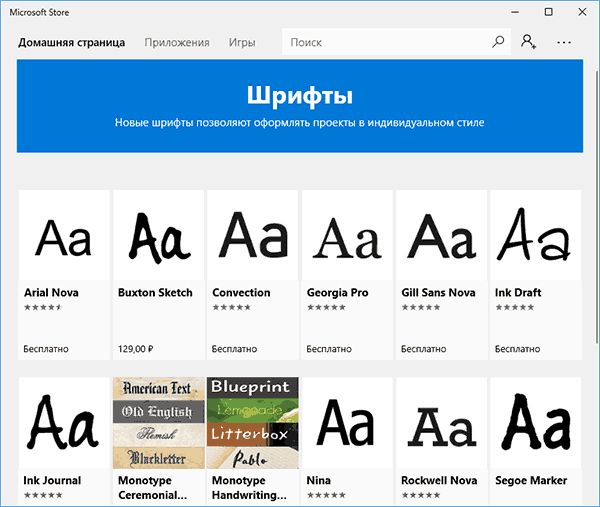Click Buxton Sketch price 129,00 ₽
This screenshot has width=600, height=507.
pyautogui.click(x=135, y=349)
